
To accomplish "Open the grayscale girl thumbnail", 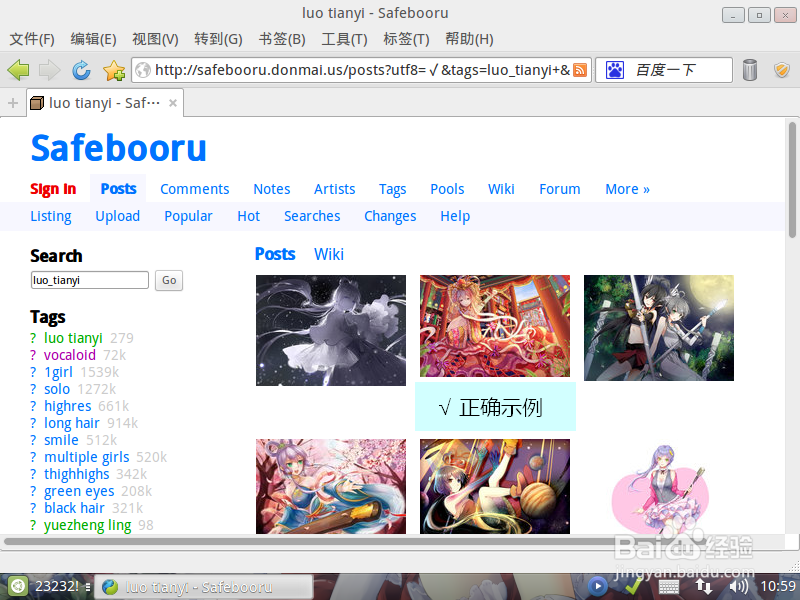I will pyautogui.click(x=331, y=330).
